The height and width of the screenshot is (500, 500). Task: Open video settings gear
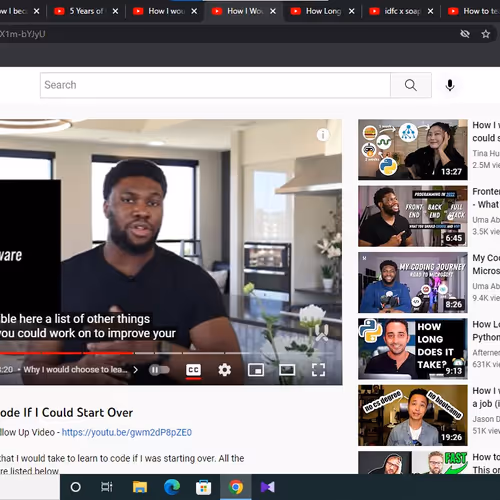click(x=224, y=370)
